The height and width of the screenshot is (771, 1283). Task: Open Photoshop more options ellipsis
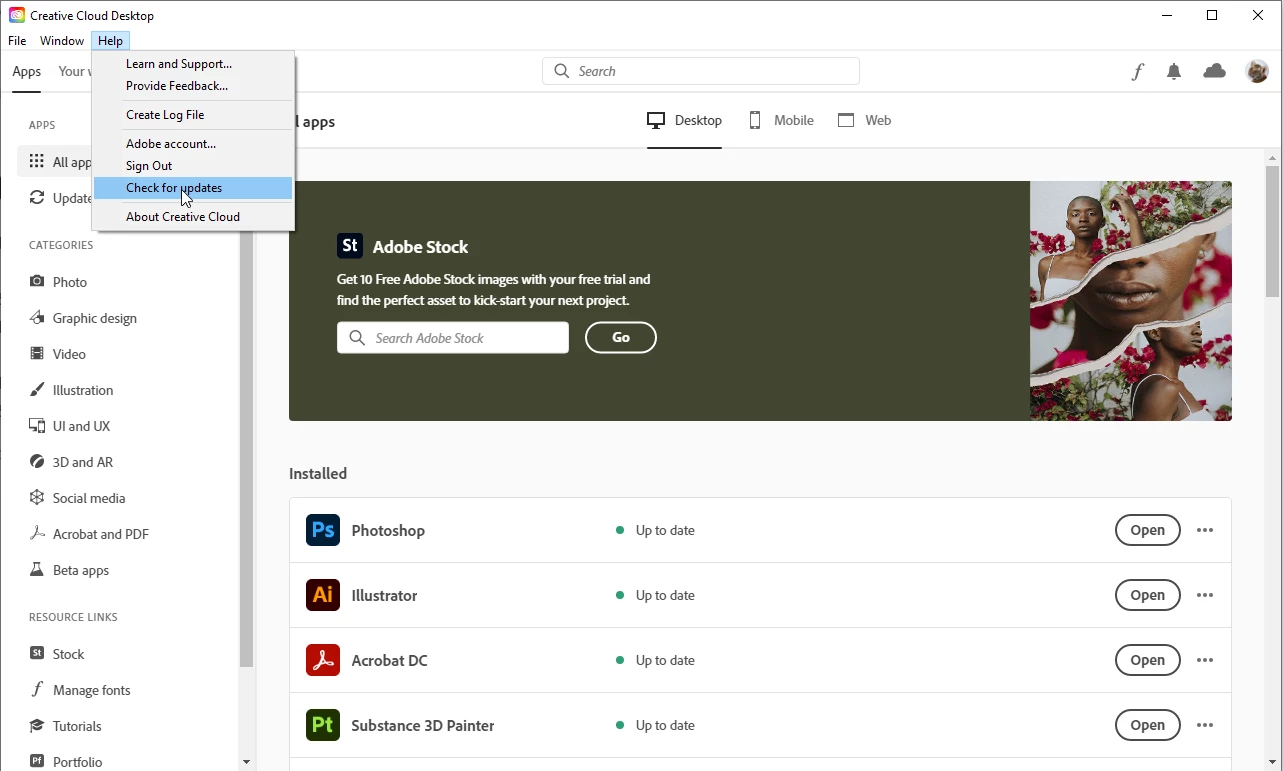tap(1205, 530)
